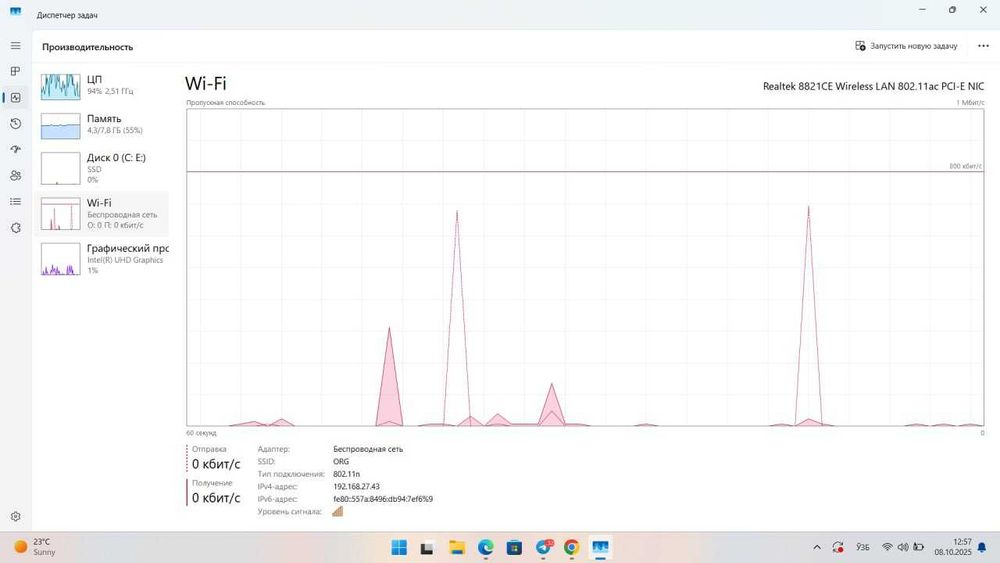The height and width of the screenshot is (563, 1000).
Task: Open the weather widget 23°C Sunny
Action: (x=35, y=547)
